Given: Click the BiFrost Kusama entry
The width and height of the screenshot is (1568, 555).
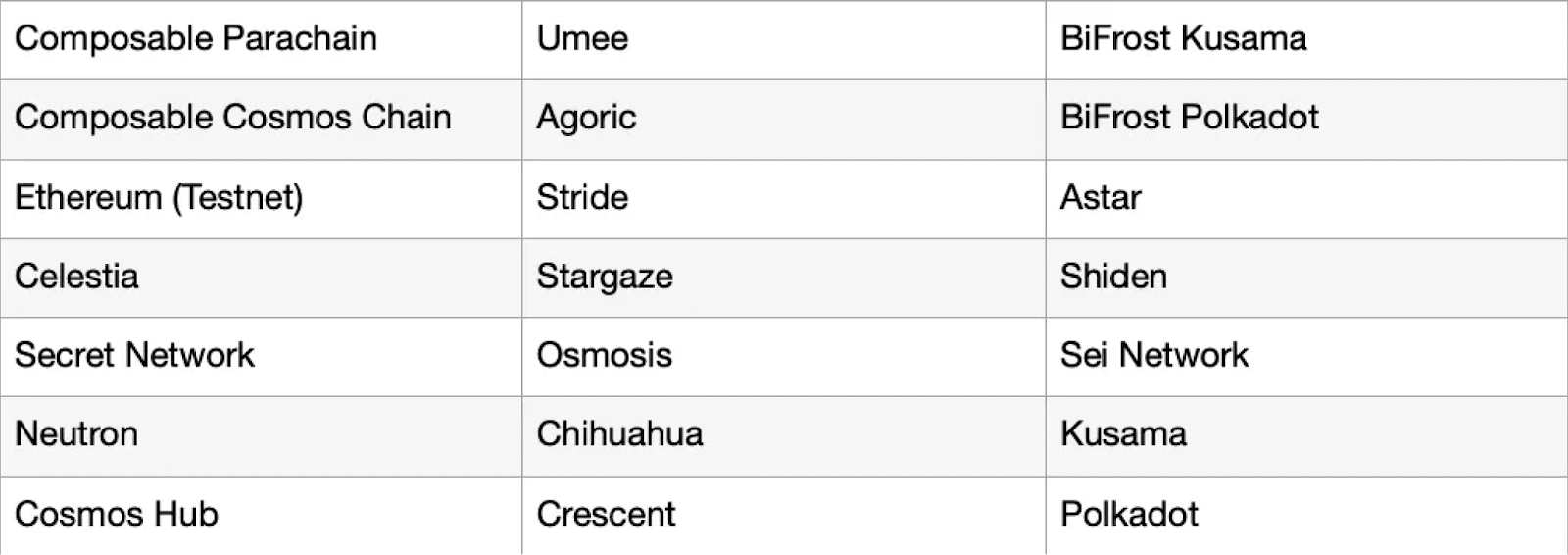Looking at the screenshot, I should pyautogui.click(x=1183, y=39).
